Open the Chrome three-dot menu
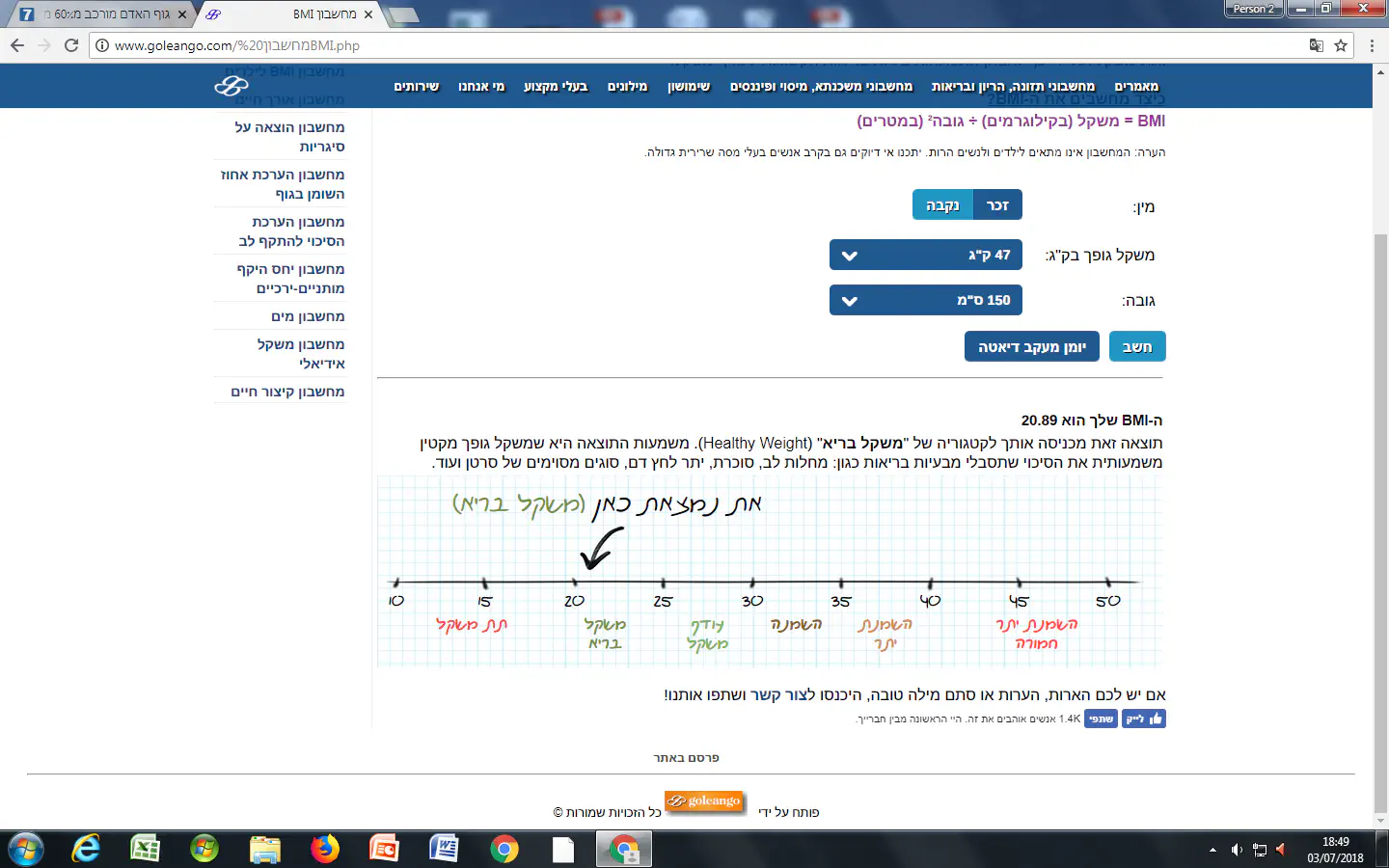The image size is (1389, 868). coord(1372,45)
